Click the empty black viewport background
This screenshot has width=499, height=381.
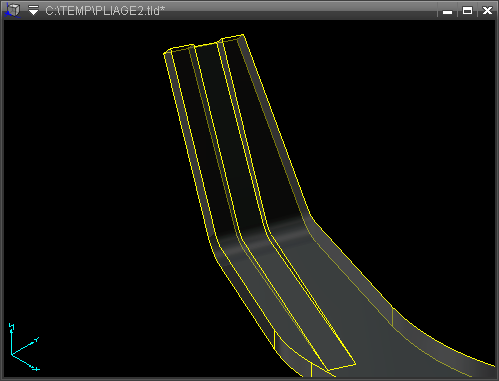(x=83, y=167)
